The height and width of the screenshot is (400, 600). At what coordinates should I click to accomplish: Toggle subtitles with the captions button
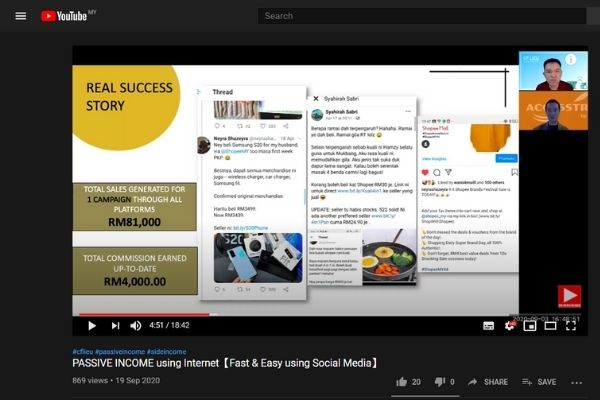click(x=489, y=326)
